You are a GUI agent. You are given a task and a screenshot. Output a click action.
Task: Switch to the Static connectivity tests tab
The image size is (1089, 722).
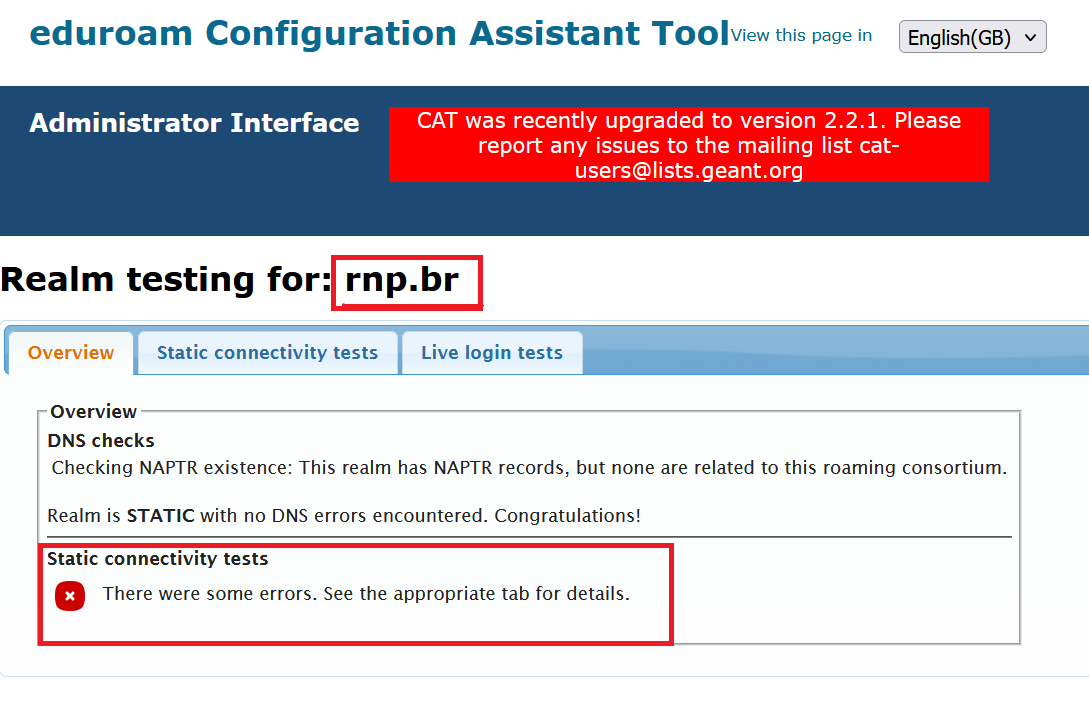click(267, 353)
